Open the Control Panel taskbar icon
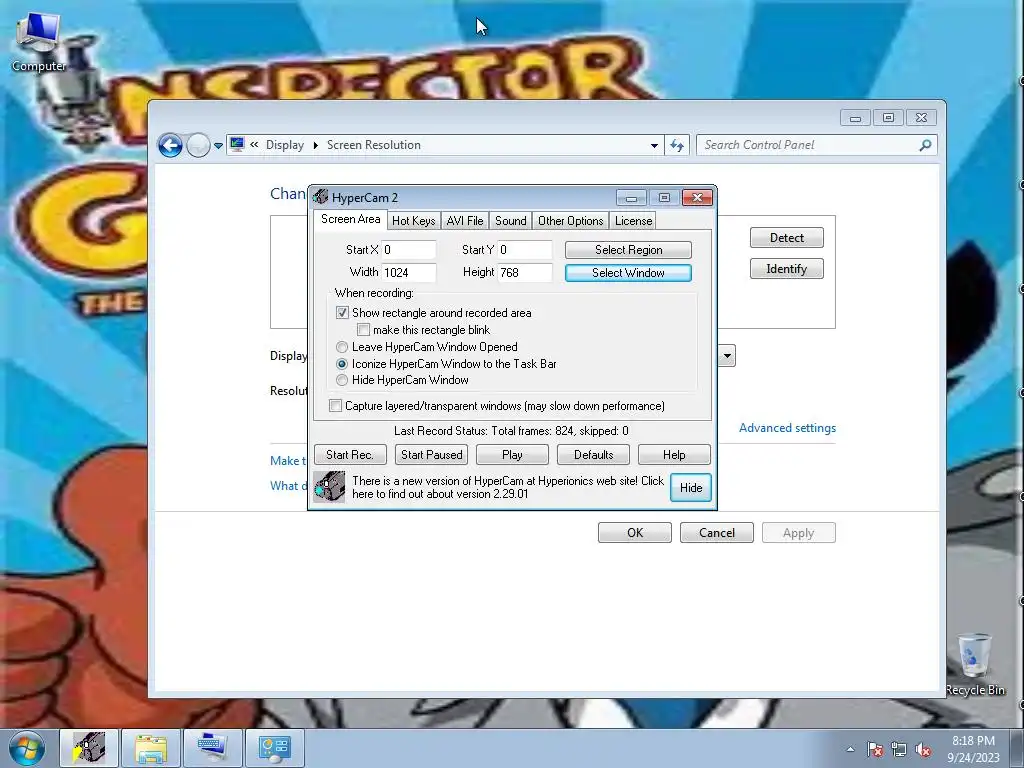This screenshot has height=768, width=1024. click(274, 748)
